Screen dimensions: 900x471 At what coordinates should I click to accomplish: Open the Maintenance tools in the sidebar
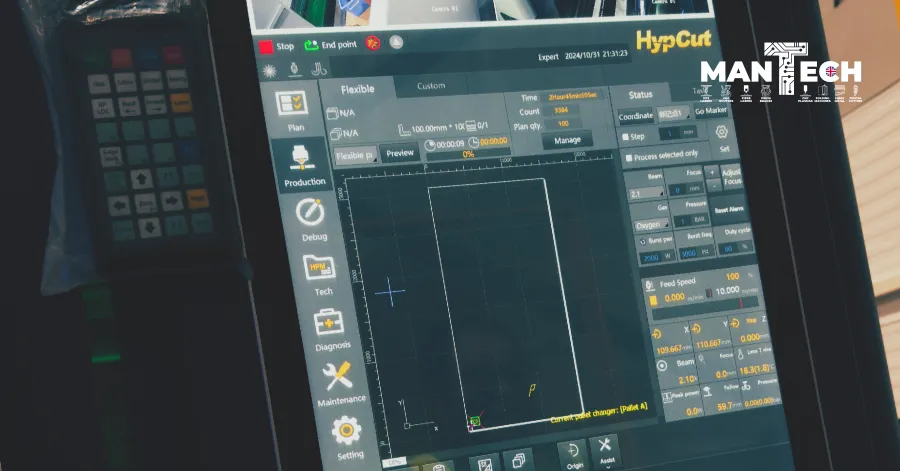[340, 383]
